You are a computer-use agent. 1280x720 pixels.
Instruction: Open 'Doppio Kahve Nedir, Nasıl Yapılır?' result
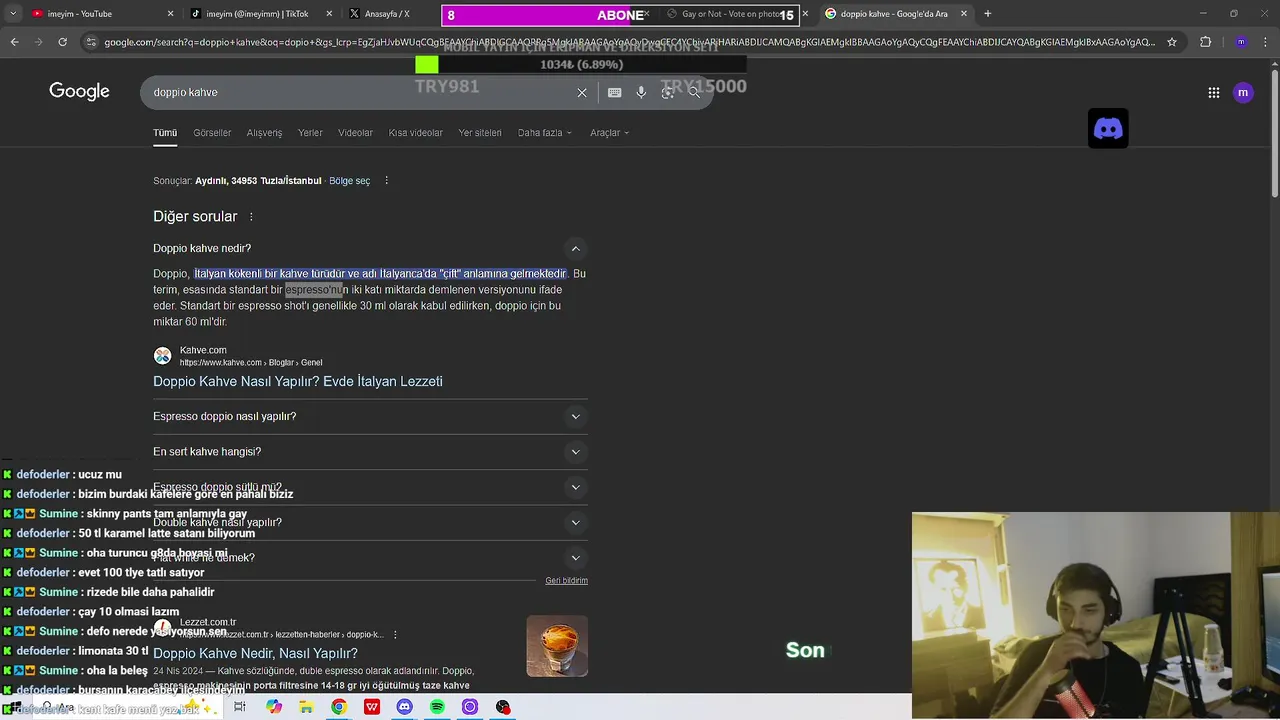coord(255,654)
